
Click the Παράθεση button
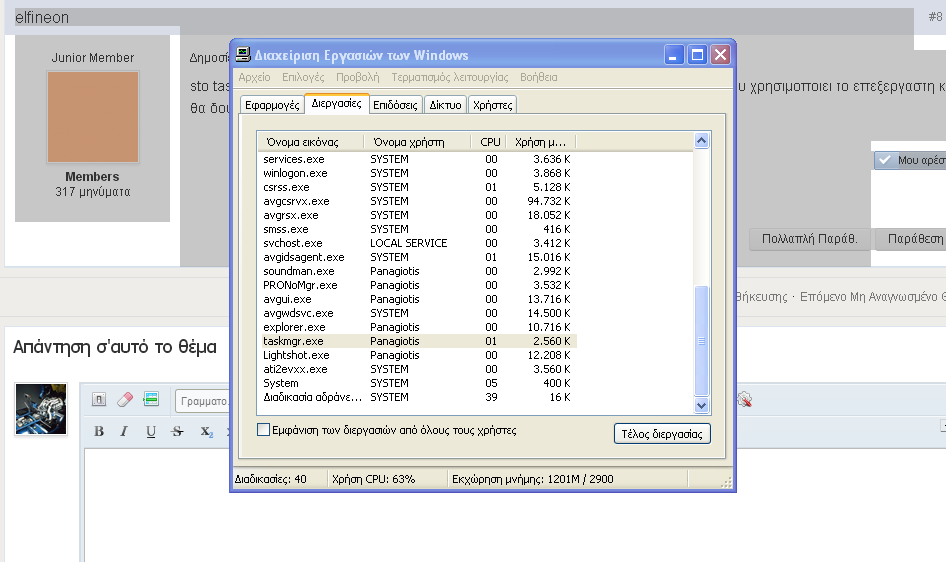pyautogui.click(x=913, y=239)
